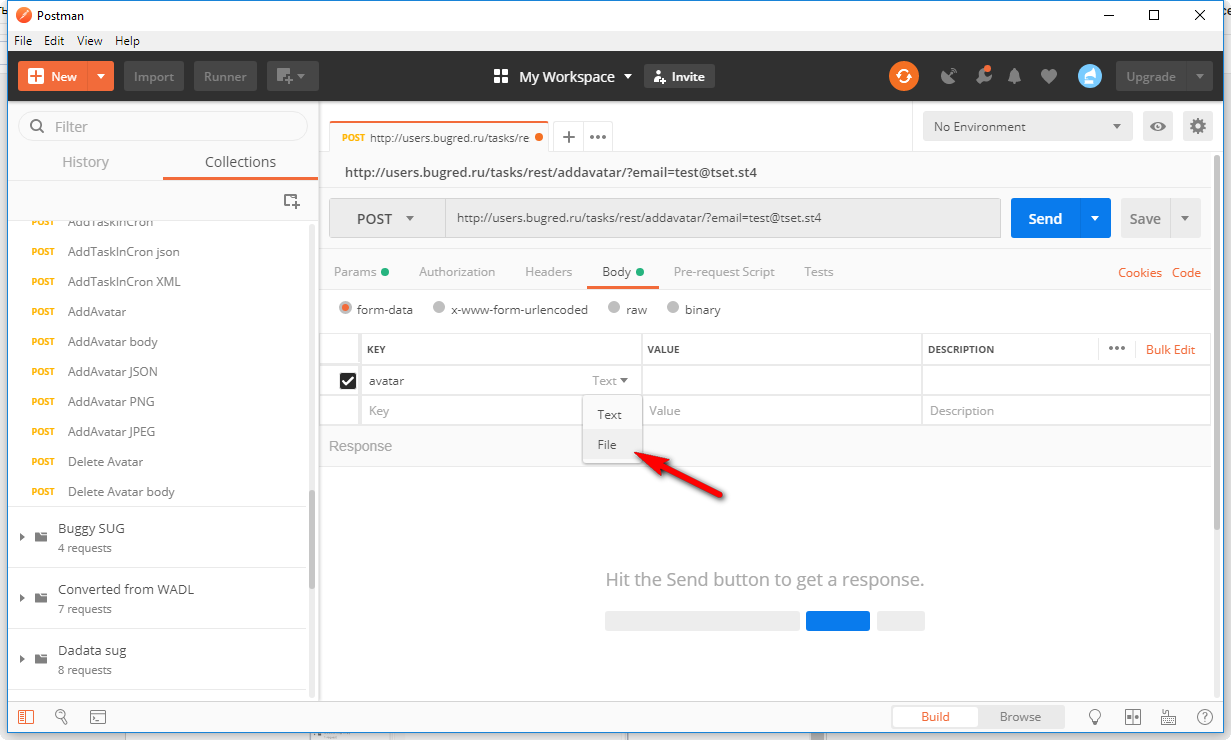
Task: Open the notifications bell icon
Action: point(1015,76)
